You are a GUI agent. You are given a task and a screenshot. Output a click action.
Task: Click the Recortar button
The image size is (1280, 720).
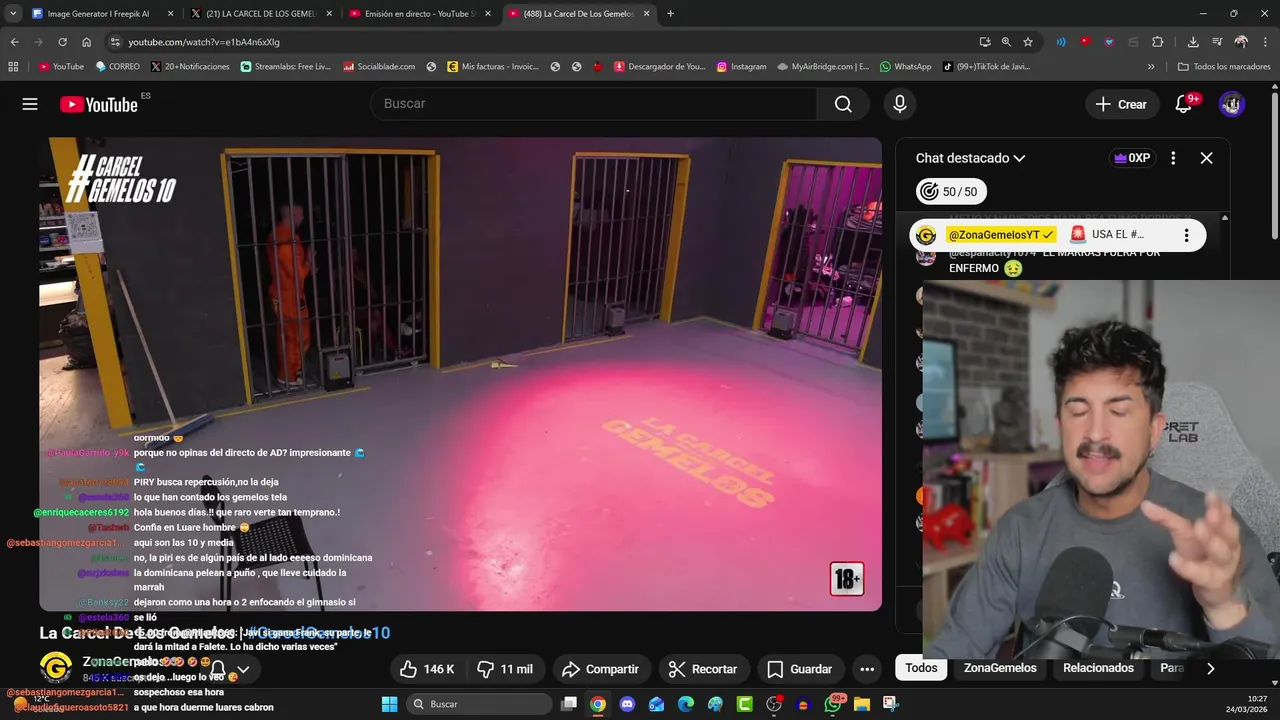pyautogui.click(x=702, y=669)
